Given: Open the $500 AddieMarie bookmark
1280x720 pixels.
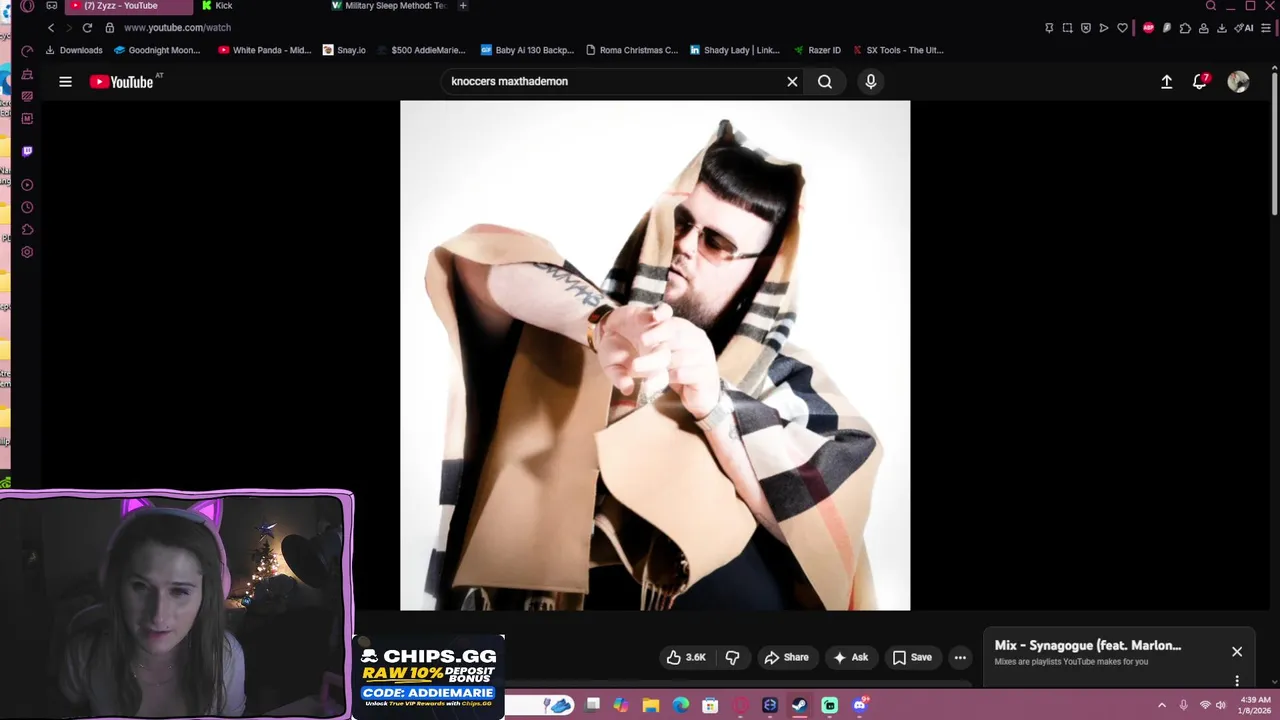Looking at the screenshot, I should coord(421,50).
